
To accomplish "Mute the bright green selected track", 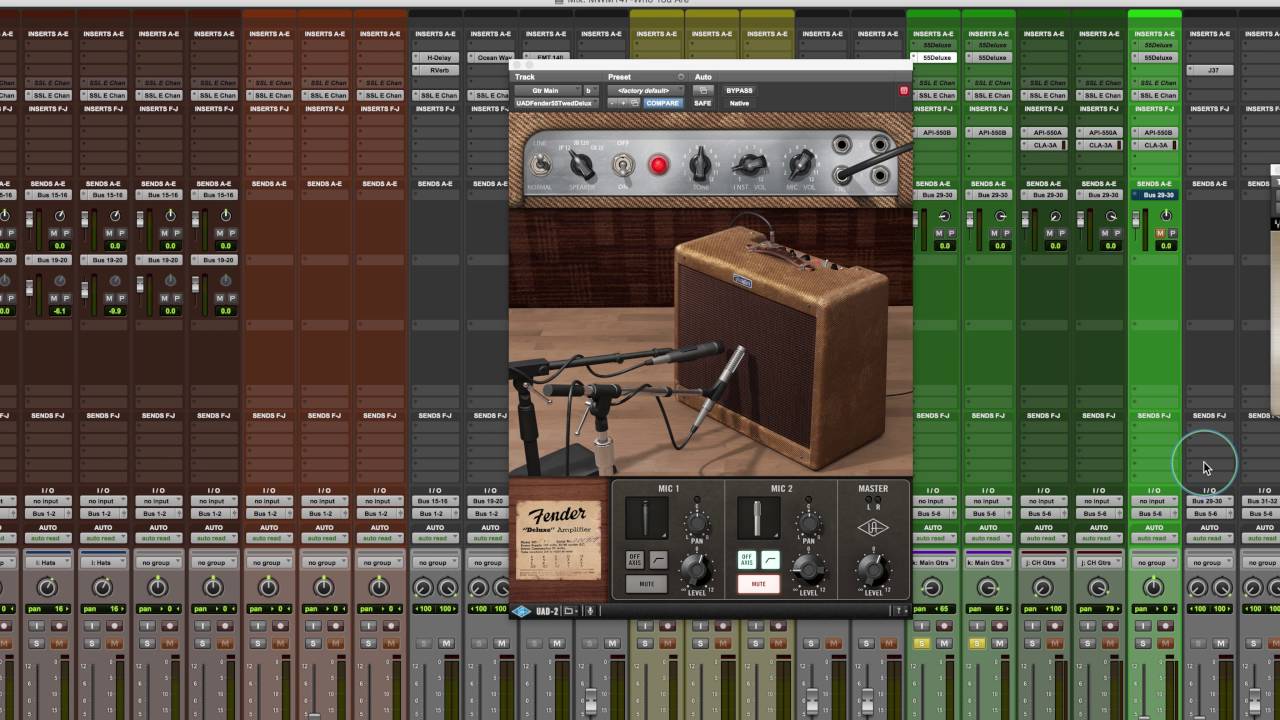I will click(1165, 643).
